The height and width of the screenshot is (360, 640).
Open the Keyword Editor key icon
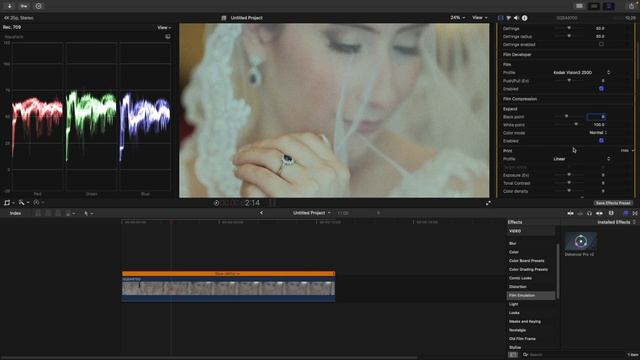coord(24,6)
